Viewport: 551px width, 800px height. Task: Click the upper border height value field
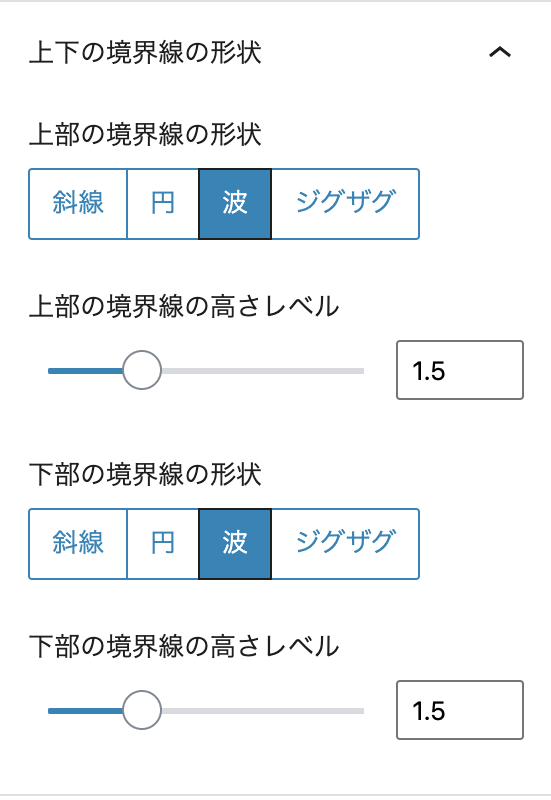tap(460, 370)
